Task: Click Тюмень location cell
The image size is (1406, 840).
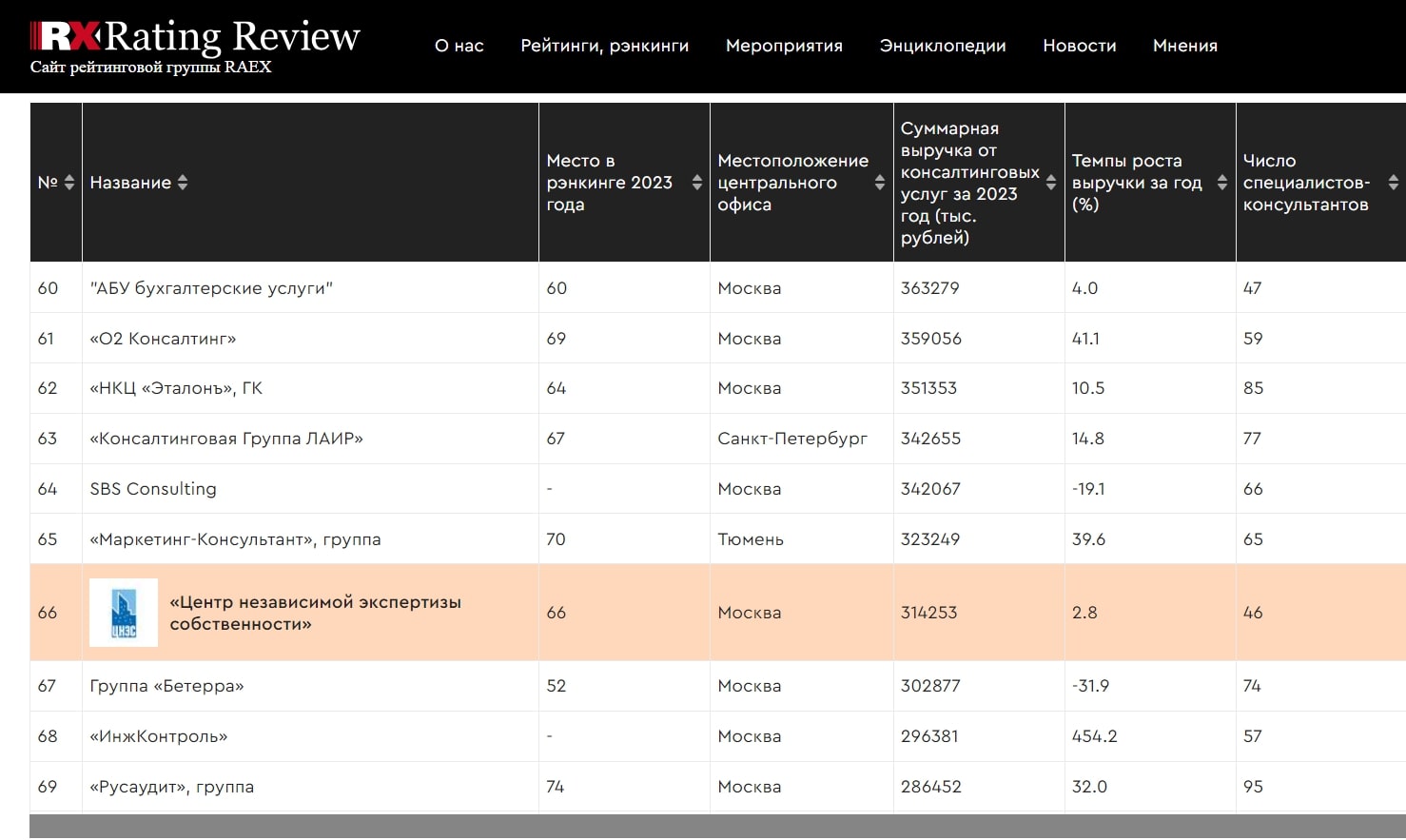Action: (x=751, y=539)
